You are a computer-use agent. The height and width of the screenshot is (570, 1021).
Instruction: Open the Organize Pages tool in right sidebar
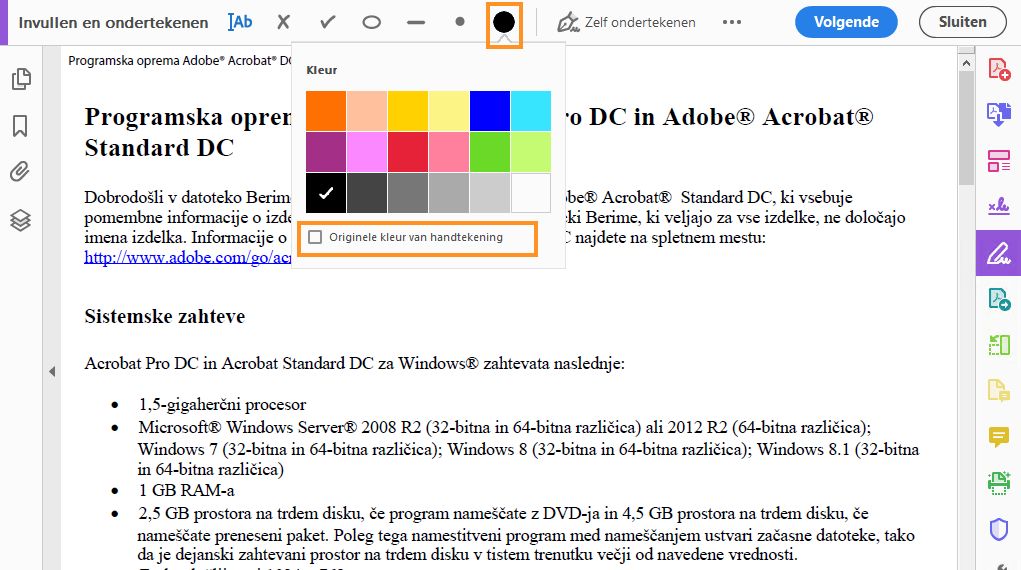pos(998,161)
